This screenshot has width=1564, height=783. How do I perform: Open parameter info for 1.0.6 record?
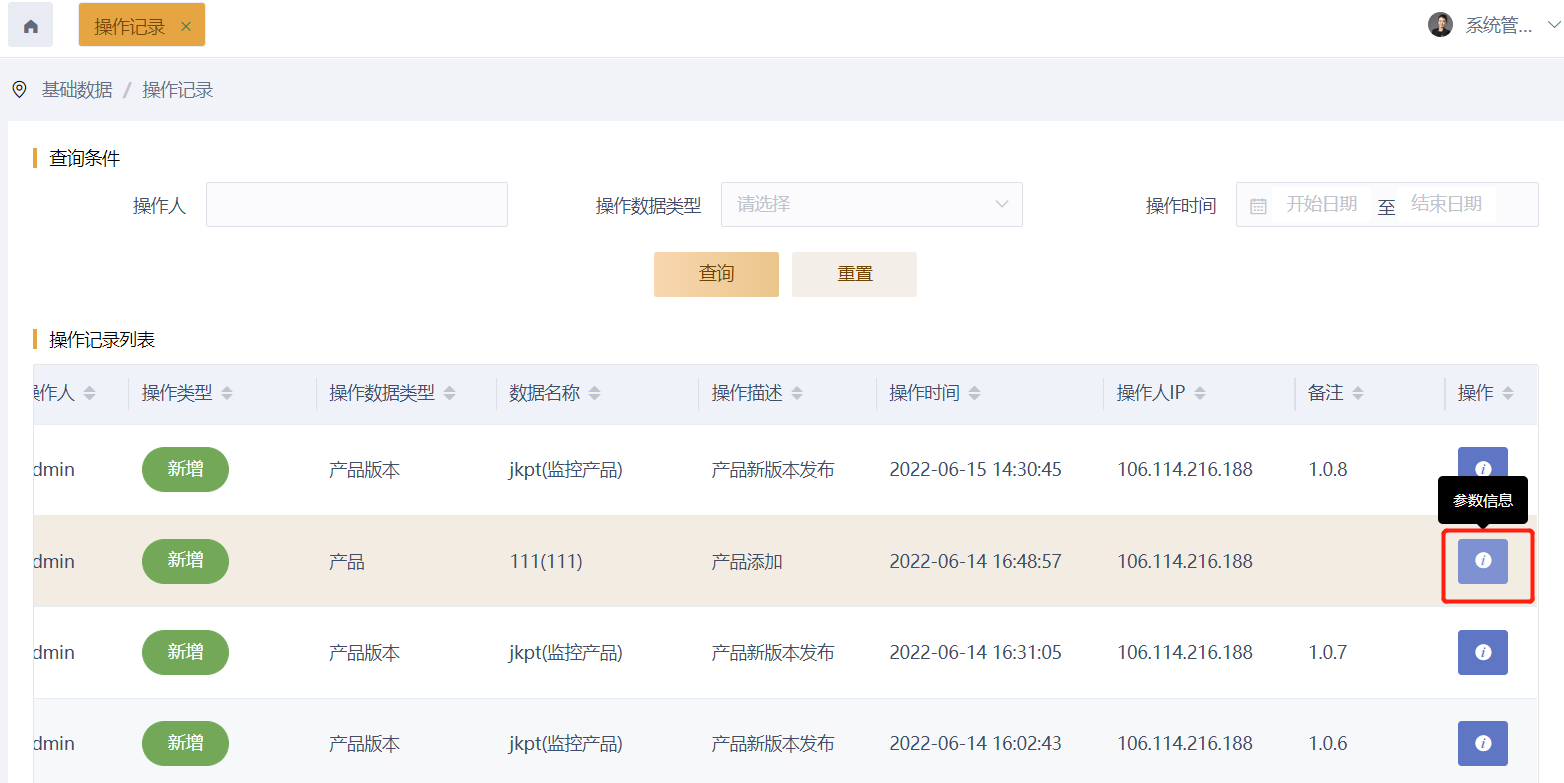coord(1482,743)
